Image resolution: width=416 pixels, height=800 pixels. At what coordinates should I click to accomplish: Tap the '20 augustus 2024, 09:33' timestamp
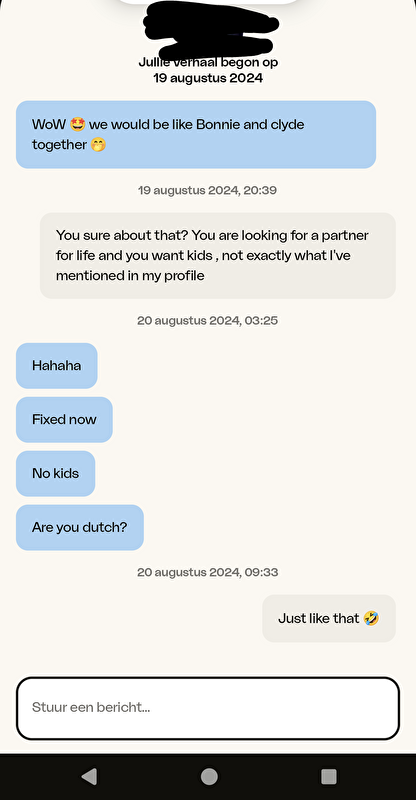[207, 572]
